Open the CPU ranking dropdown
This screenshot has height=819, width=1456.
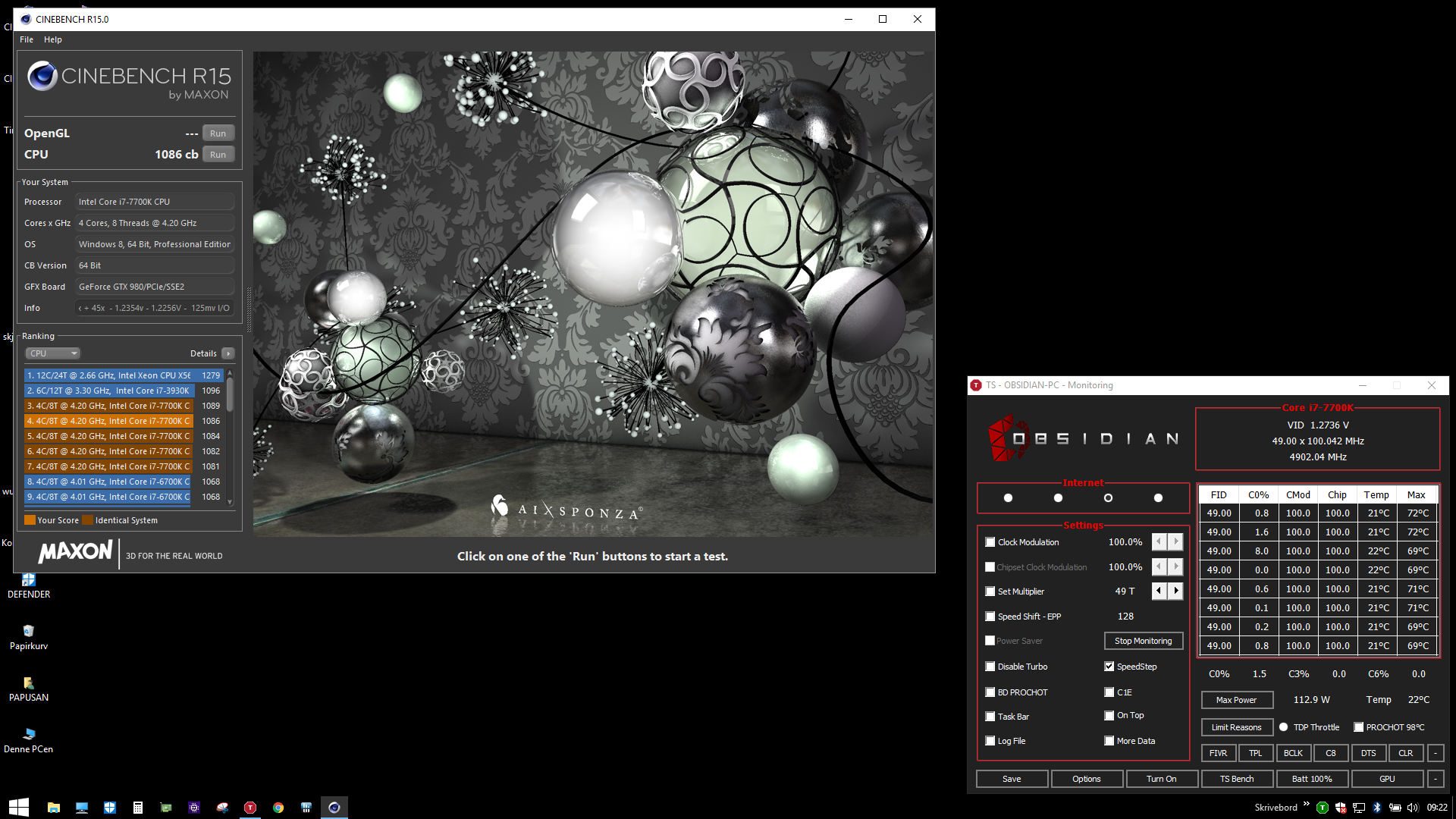[52, 353]
